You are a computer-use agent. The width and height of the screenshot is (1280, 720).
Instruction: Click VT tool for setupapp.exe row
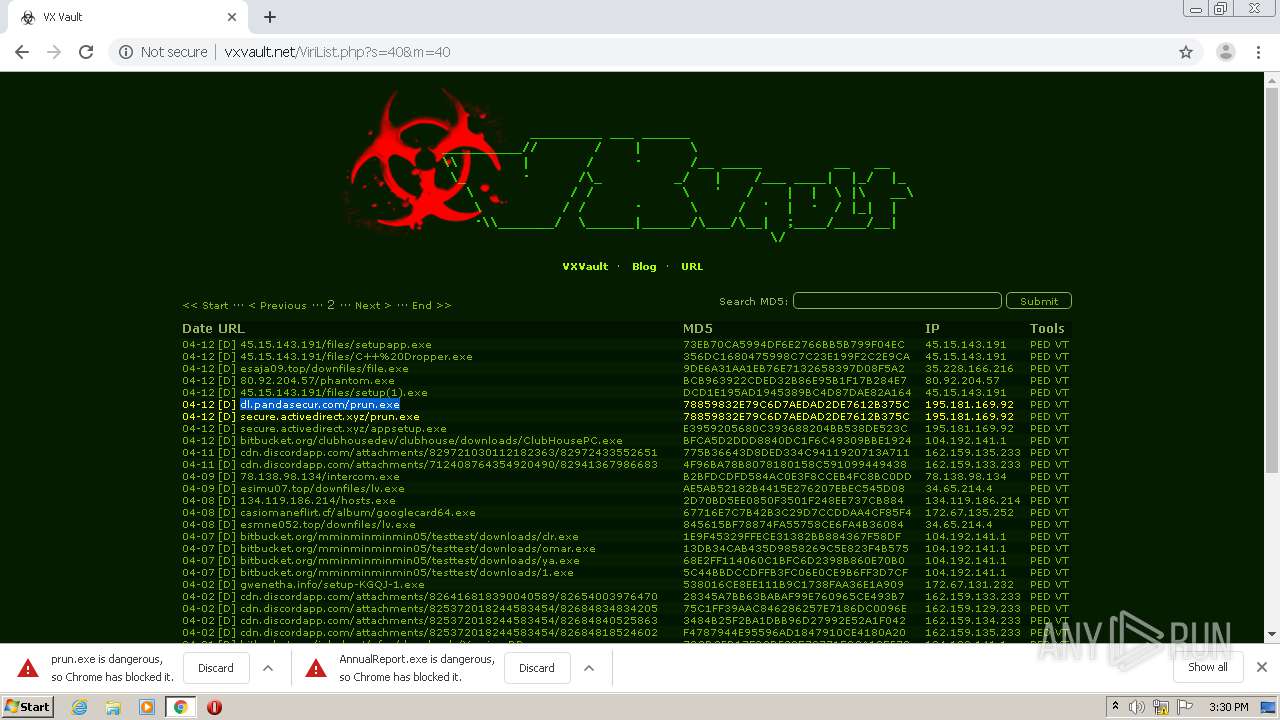pyautogui.click(x=1062, y=345)
